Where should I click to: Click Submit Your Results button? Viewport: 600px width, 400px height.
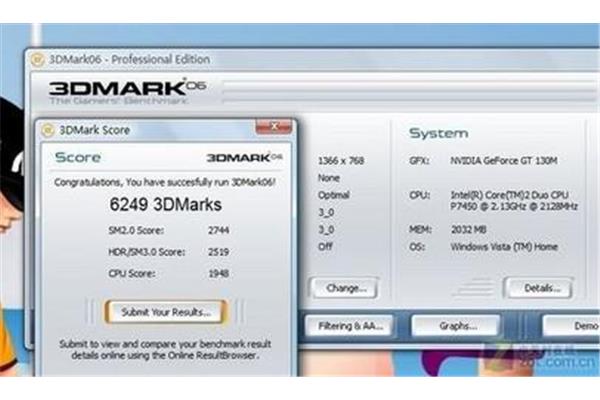(166, 312)
